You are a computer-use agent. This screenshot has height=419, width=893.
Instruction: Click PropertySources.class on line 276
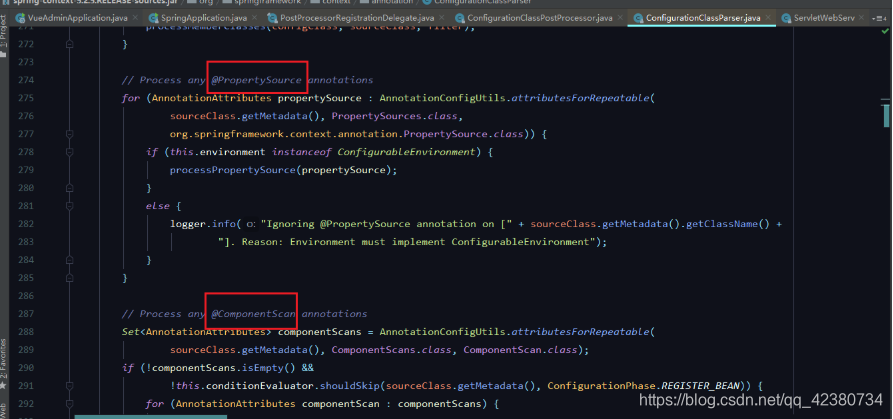pos(395,116)
